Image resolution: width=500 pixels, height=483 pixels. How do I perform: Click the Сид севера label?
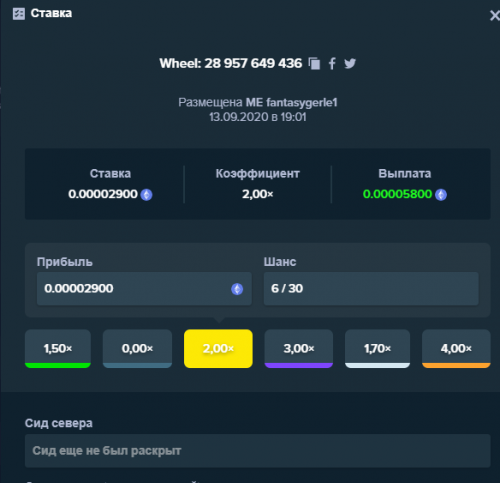pos(59,423)
